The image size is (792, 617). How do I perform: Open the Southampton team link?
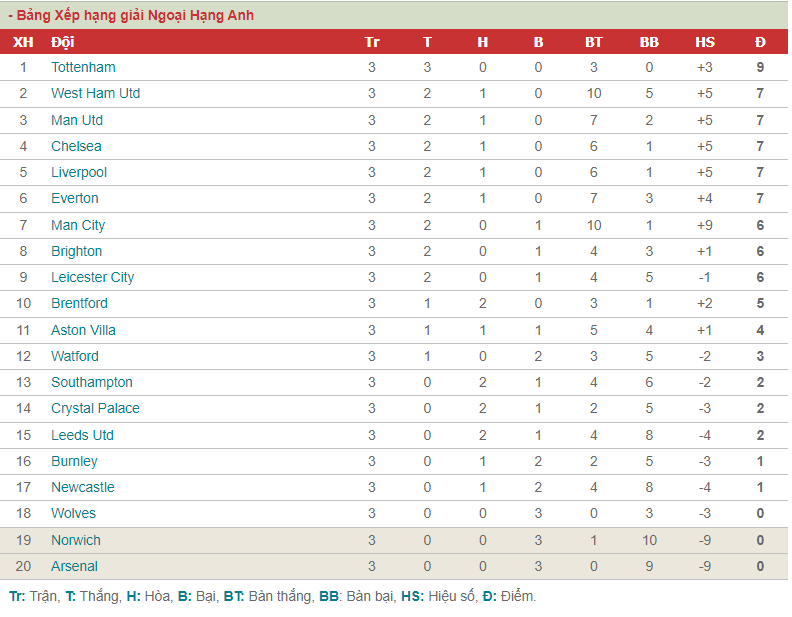point(92,383)
